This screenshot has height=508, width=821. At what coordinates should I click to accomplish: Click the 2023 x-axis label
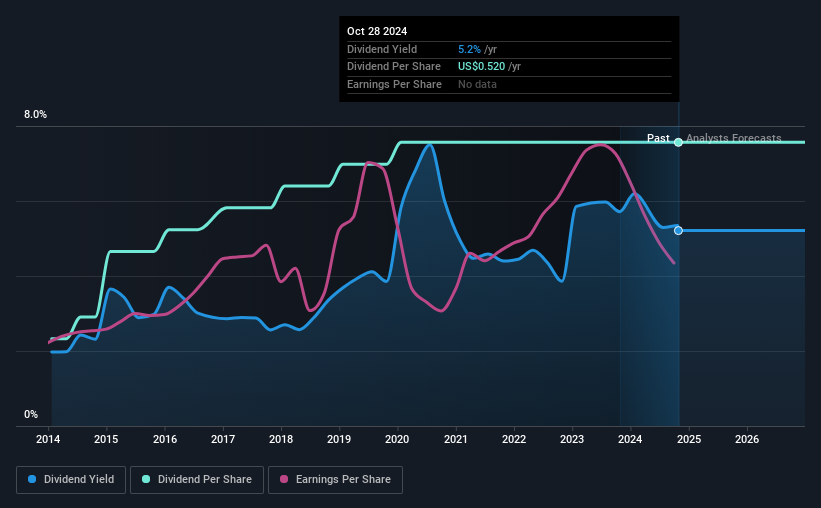[572, 439]
